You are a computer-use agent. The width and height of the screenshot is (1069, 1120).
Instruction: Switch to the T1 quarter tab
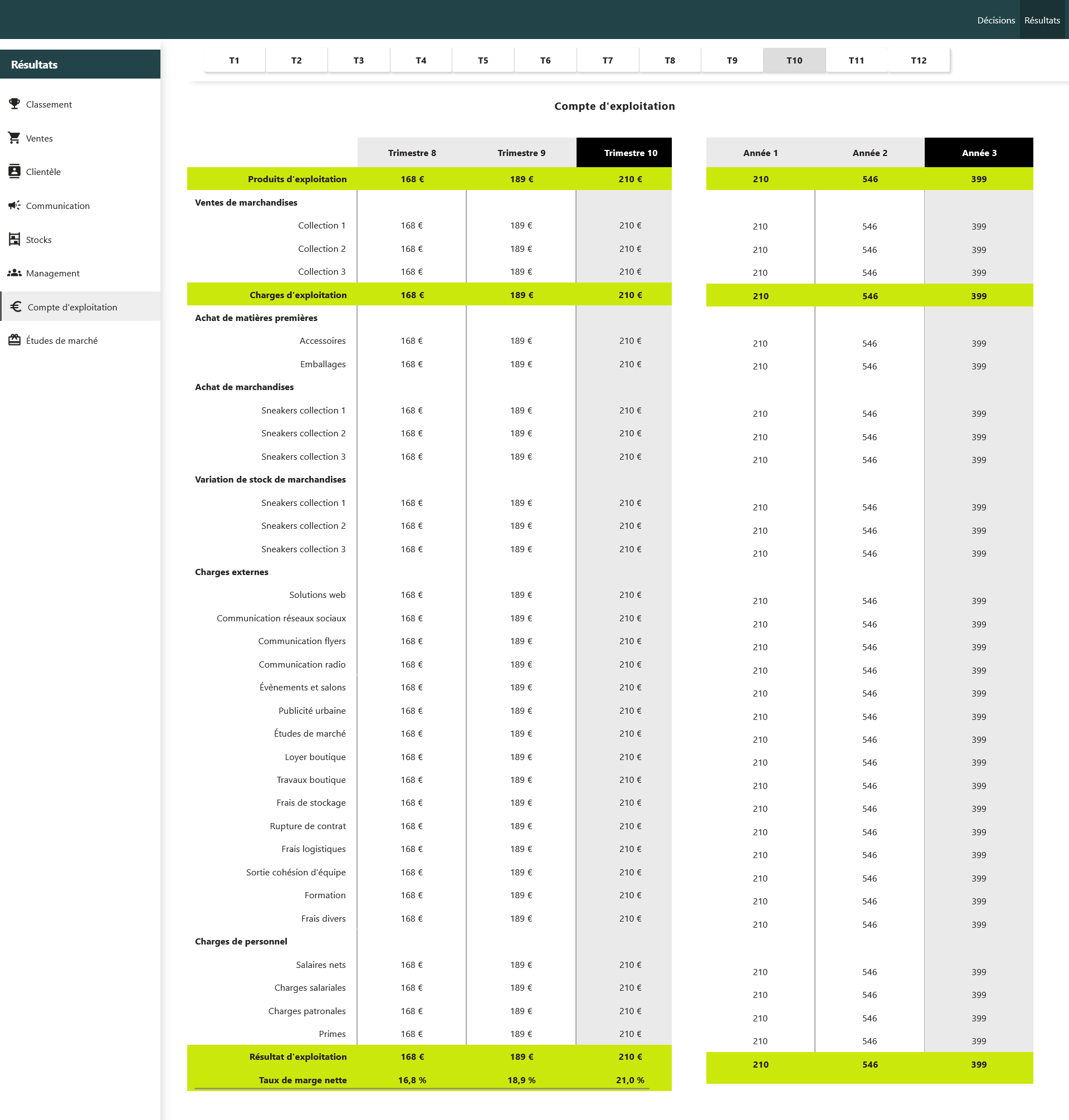(x=234, y=60)
